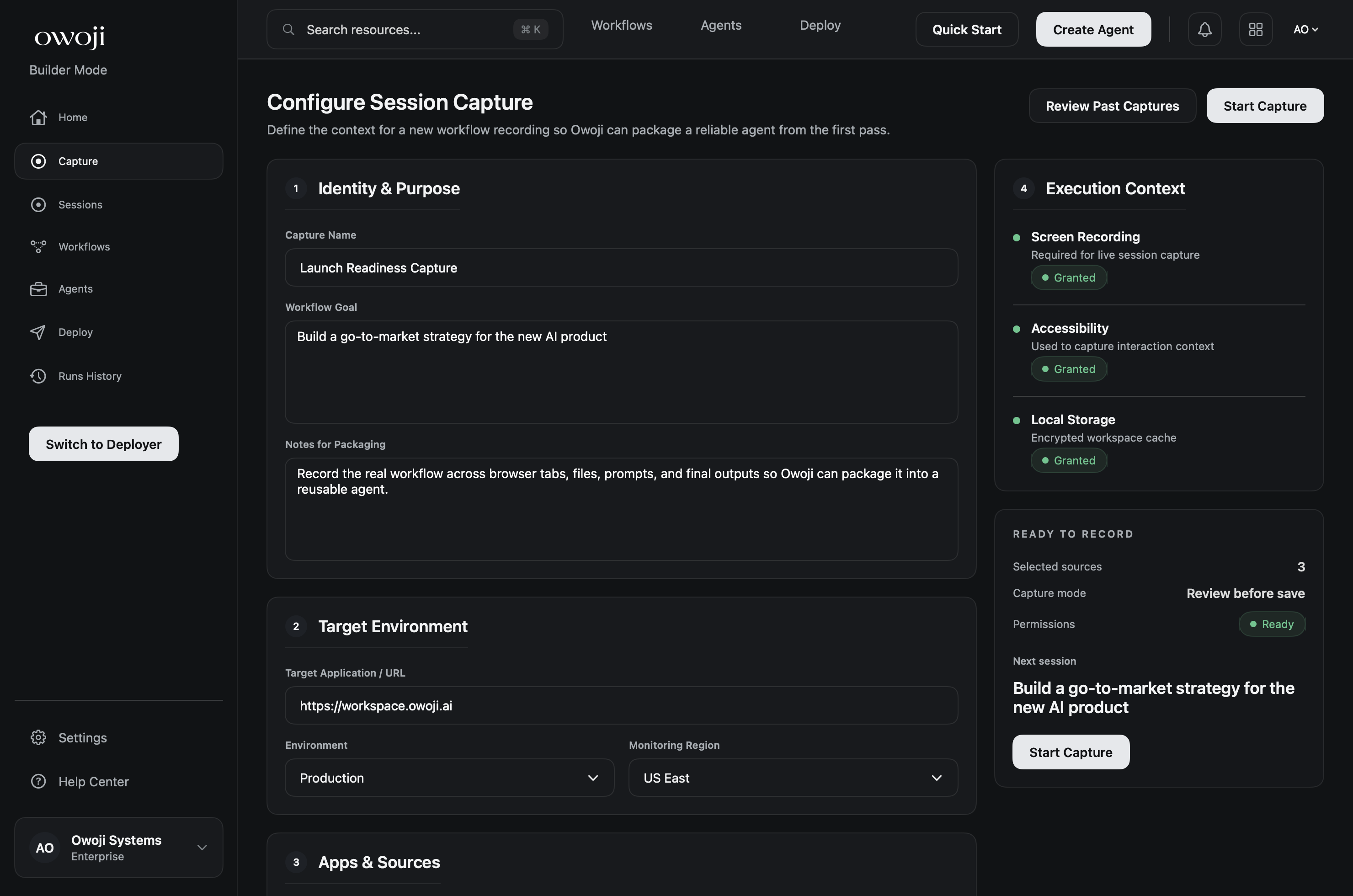Open the apps grid icon
The width and height of the screenshot is (1353, 896).
tap(1255, 29)
